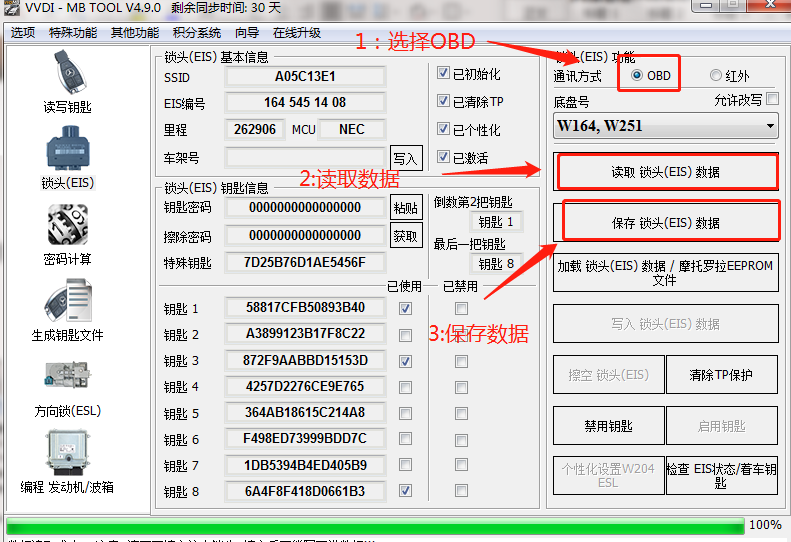The width and height of the screenshot is (791, 542).
Task: Open the 在线升级 menu
Action: pyautogui.click(x=297, y=32)
